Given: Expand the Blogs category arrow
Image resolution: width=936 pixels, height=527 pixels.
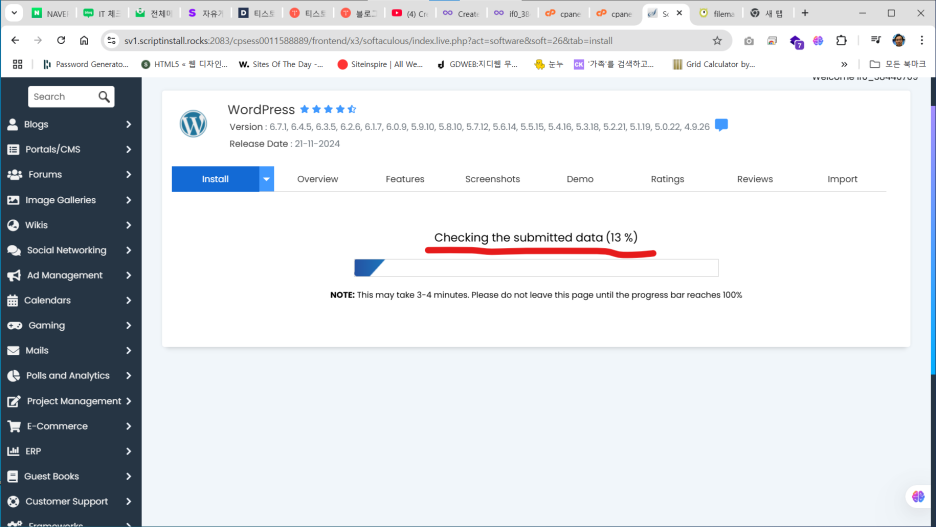Looking at the screenshot, I should pos(128,124).
